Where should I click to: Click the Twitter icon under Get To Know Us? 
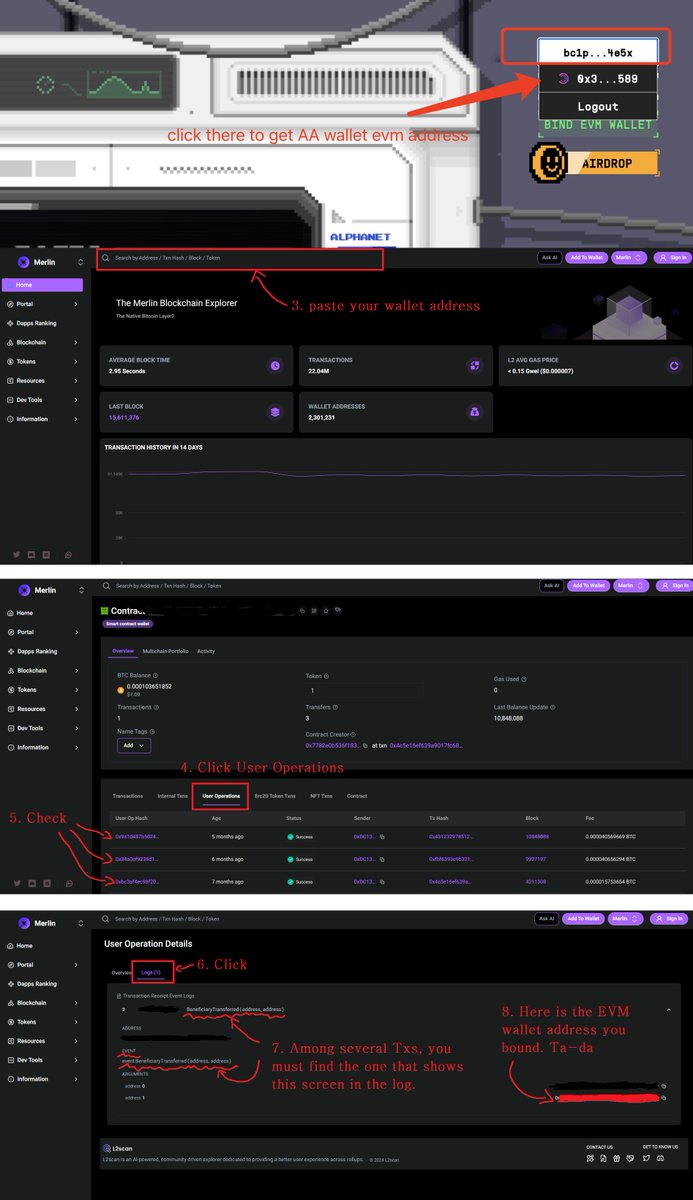click(647, 1158)
